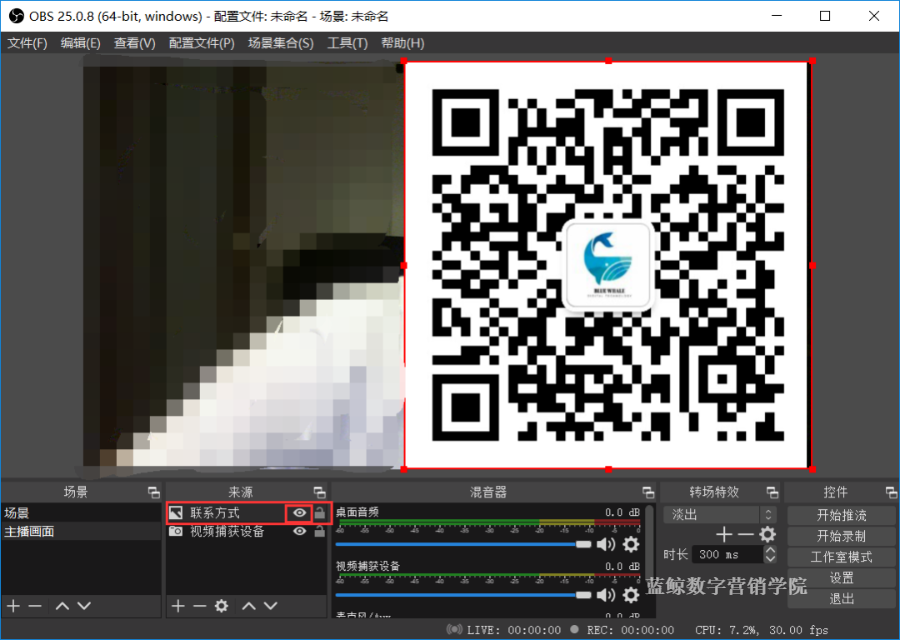900x640 pixels.
Task: Undock the 转场特效 panel via its popout icon
Action: click(x=773, y=492)
